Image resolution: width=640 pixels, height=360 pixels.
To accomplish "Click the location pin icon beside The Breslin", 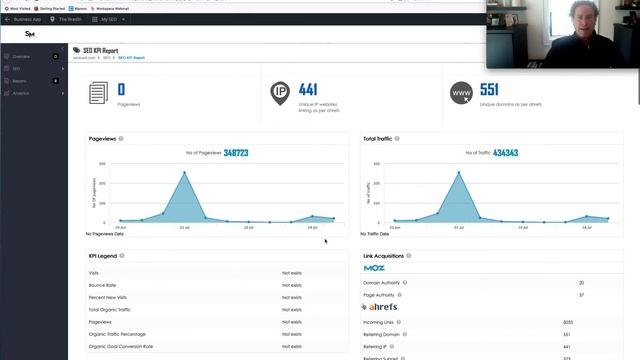I will coord(52,19).
